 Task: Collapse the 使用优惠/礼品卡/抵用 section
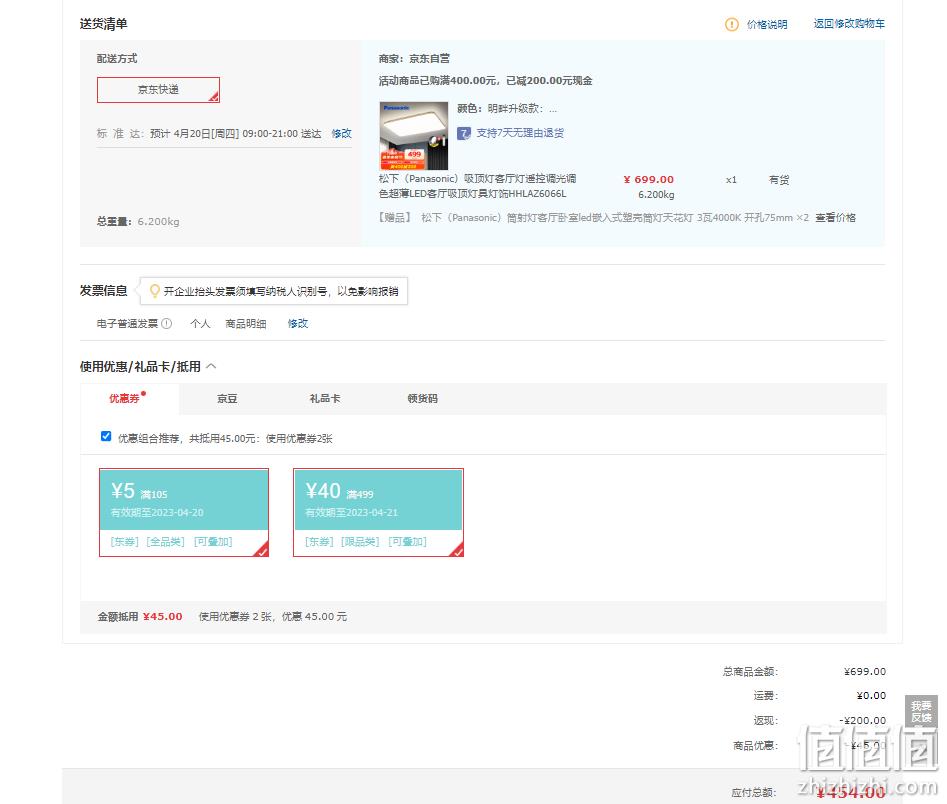point(211,366)
